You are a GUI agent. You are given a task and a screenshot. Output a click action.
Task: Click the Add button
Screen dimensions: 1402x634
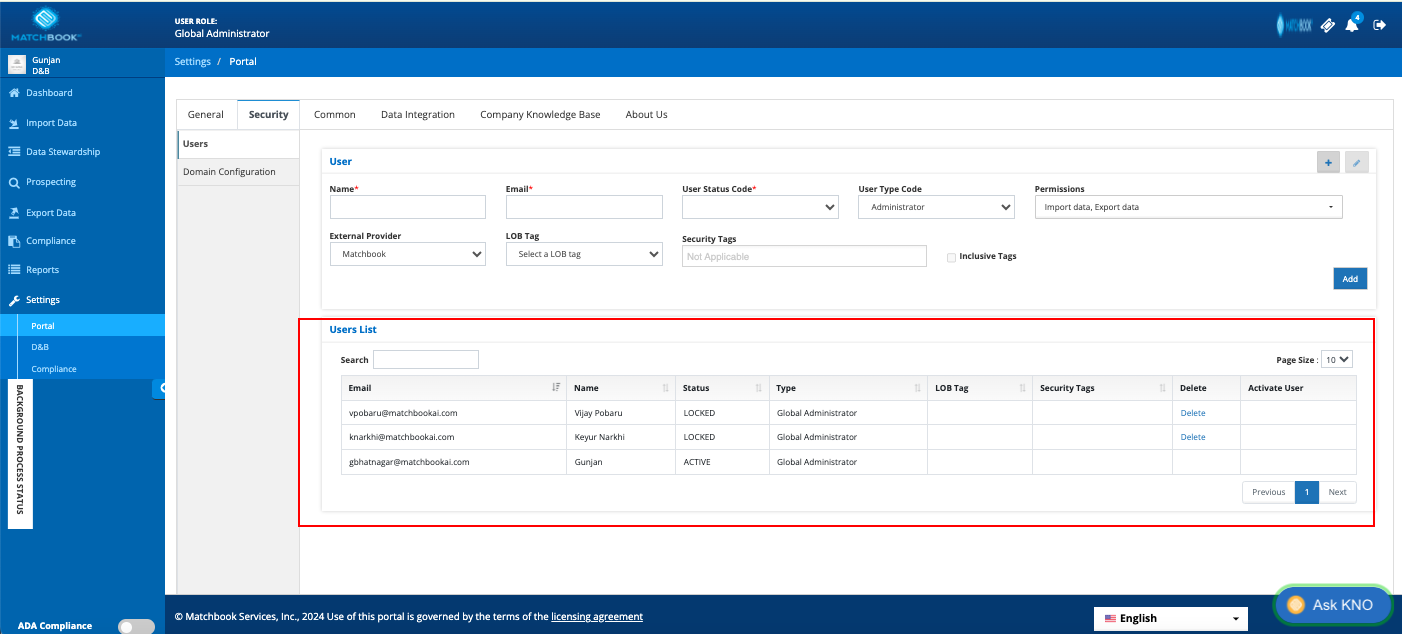pos(1350,279)
